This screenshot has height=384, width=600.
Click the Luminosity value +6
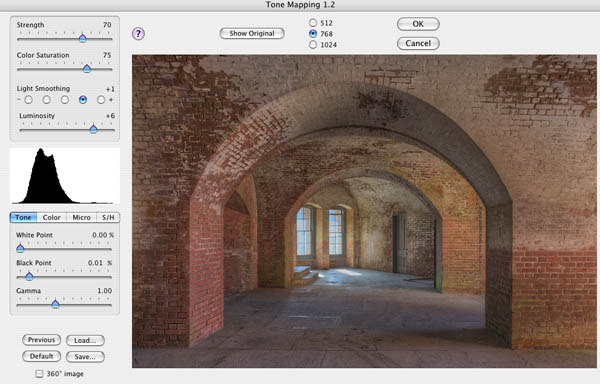click(110, 116)
